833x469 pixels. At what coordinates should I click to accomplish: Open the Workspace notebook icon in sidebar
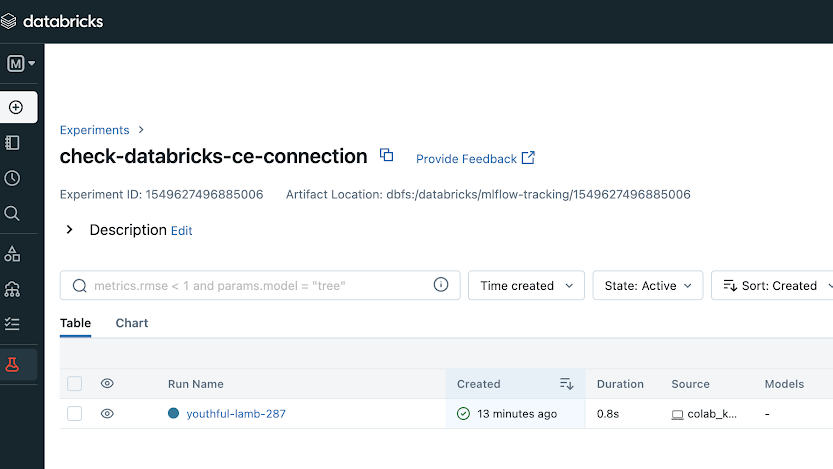(x=13, y=143)
